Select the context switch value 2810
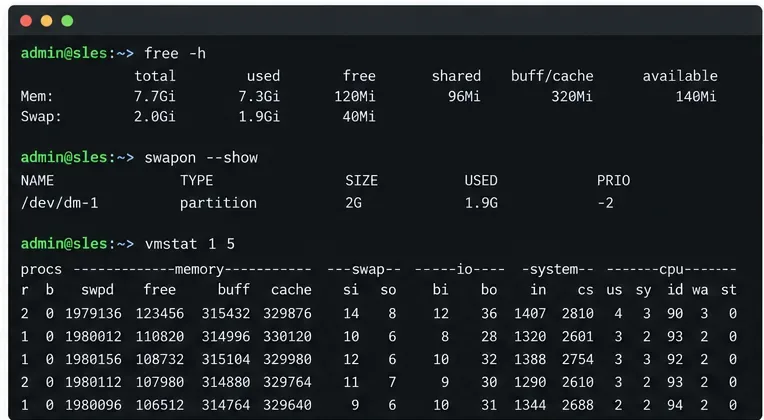Viewport: 764px width, 420px height. 578,313
